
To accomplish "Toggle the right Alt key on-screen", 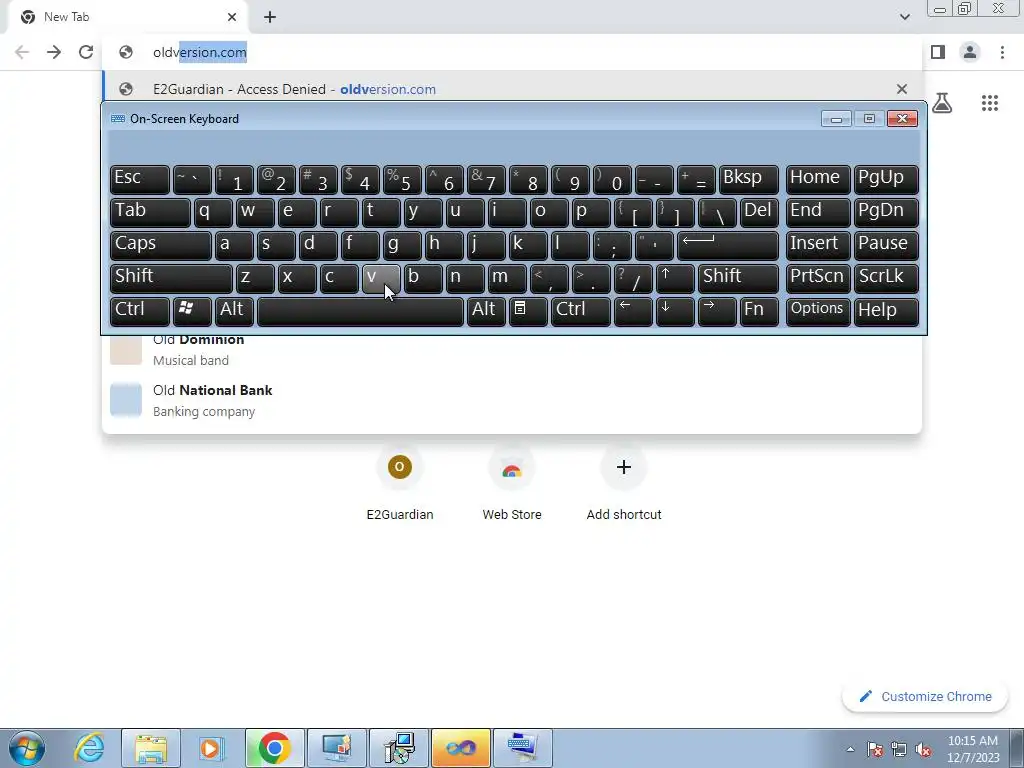I will (486, 311).
